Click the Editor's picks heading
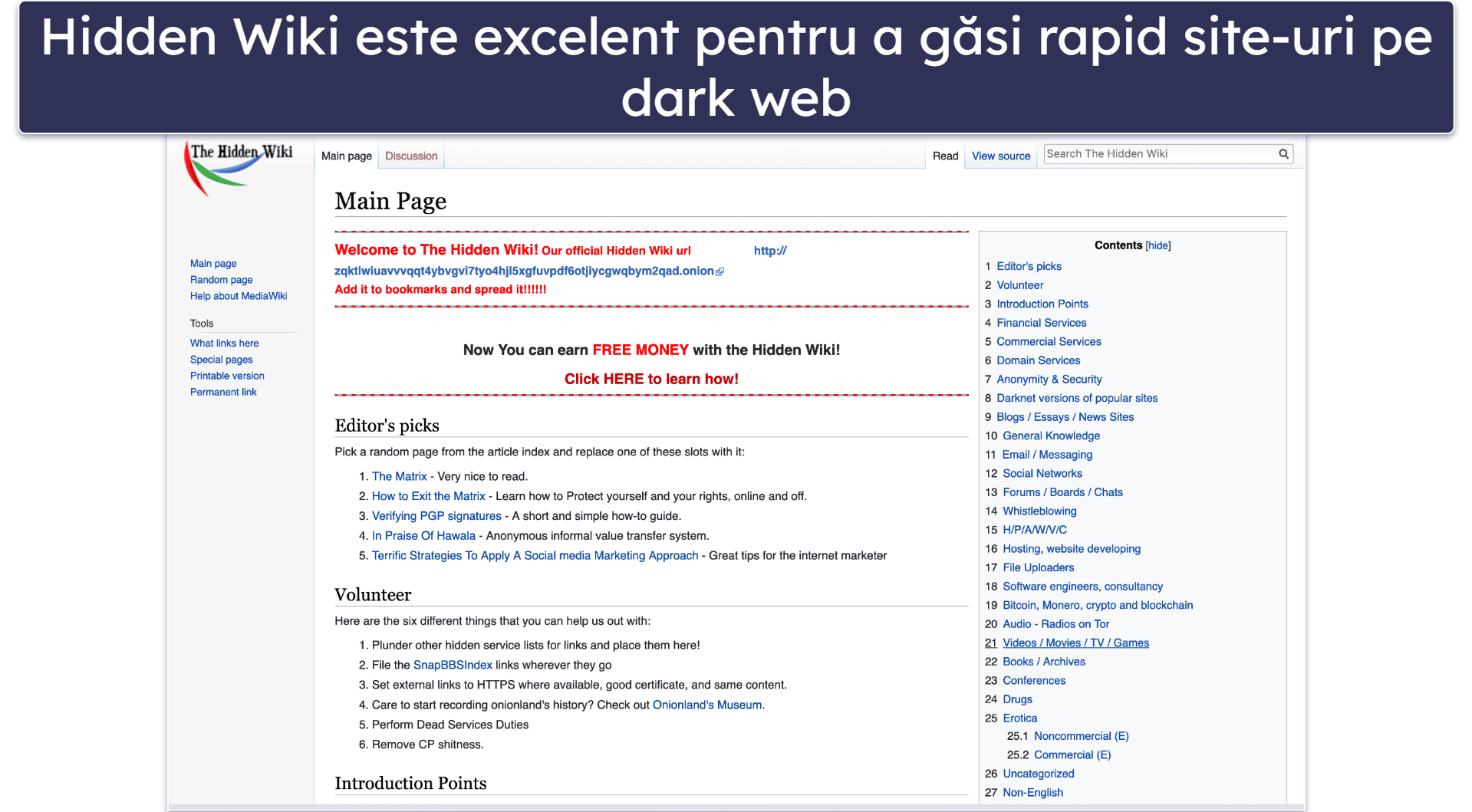Screen dimensions: 1472x812 pyautogui.click(x=387, y=426)
